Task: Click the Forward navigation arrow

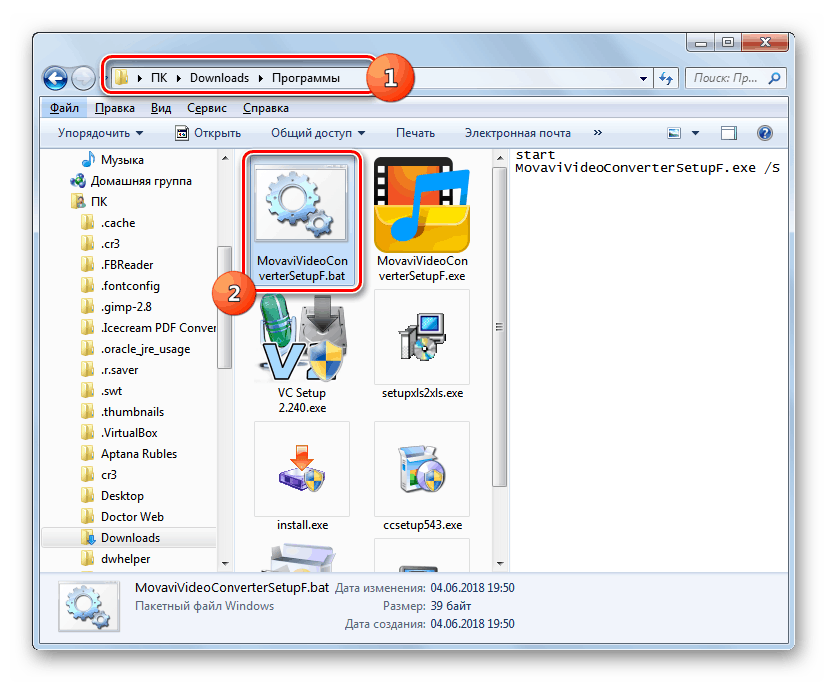Action: [x=82, y=79]
